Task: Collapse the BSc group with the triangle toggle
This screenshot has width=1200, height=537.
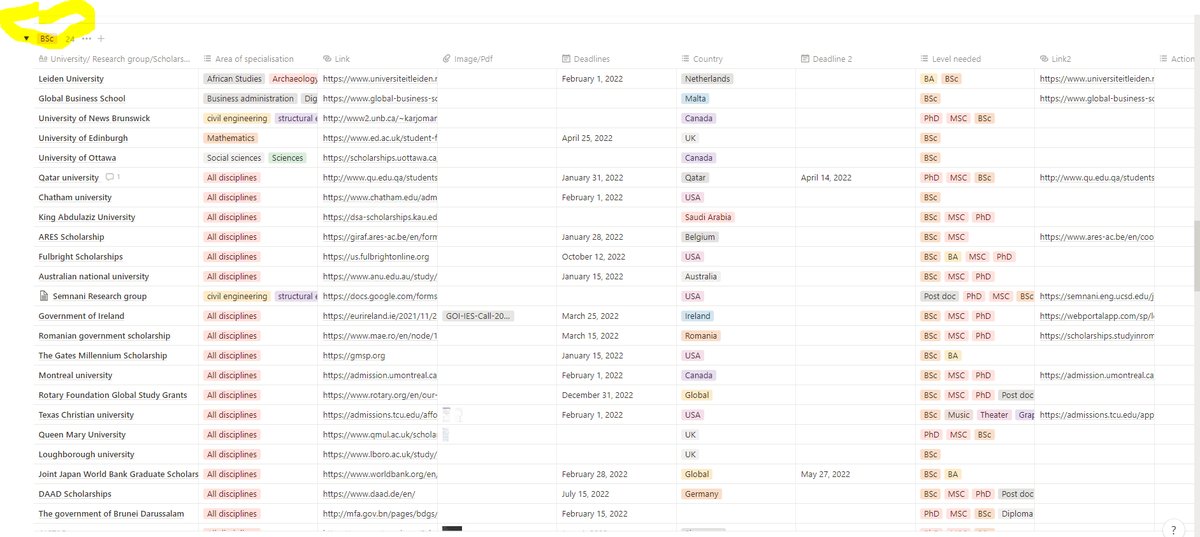Action: coord(26,39)
